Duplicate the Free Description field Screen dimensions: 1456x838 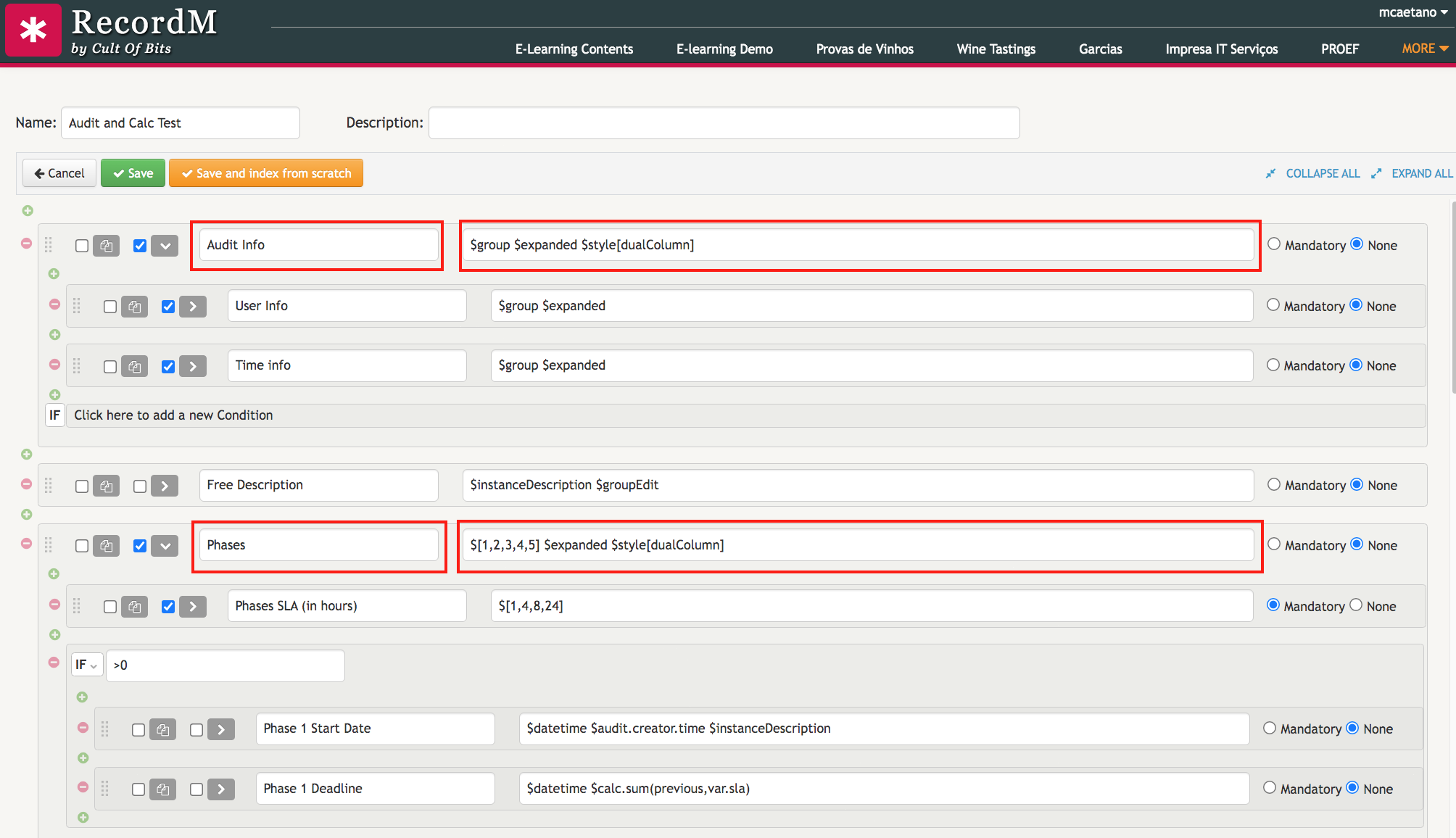click(107, 486)
